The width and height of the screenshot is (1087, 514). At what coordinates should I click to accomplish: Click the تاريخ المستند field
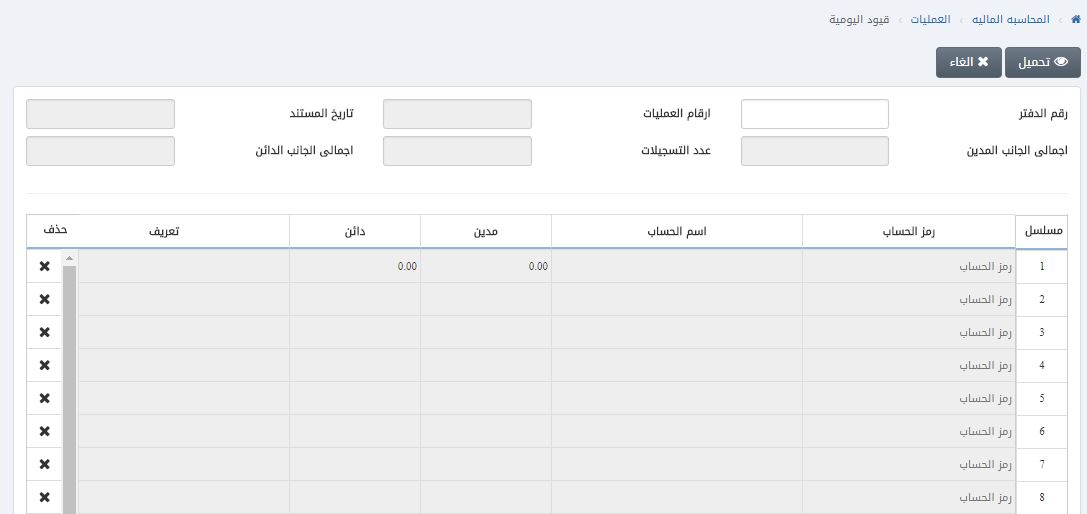click(100, 114)
